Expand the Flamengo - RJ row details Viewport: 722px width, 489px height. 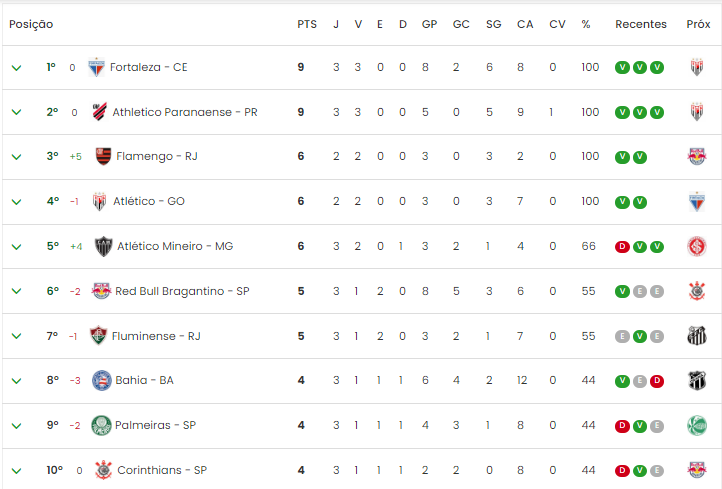[17, 157]
